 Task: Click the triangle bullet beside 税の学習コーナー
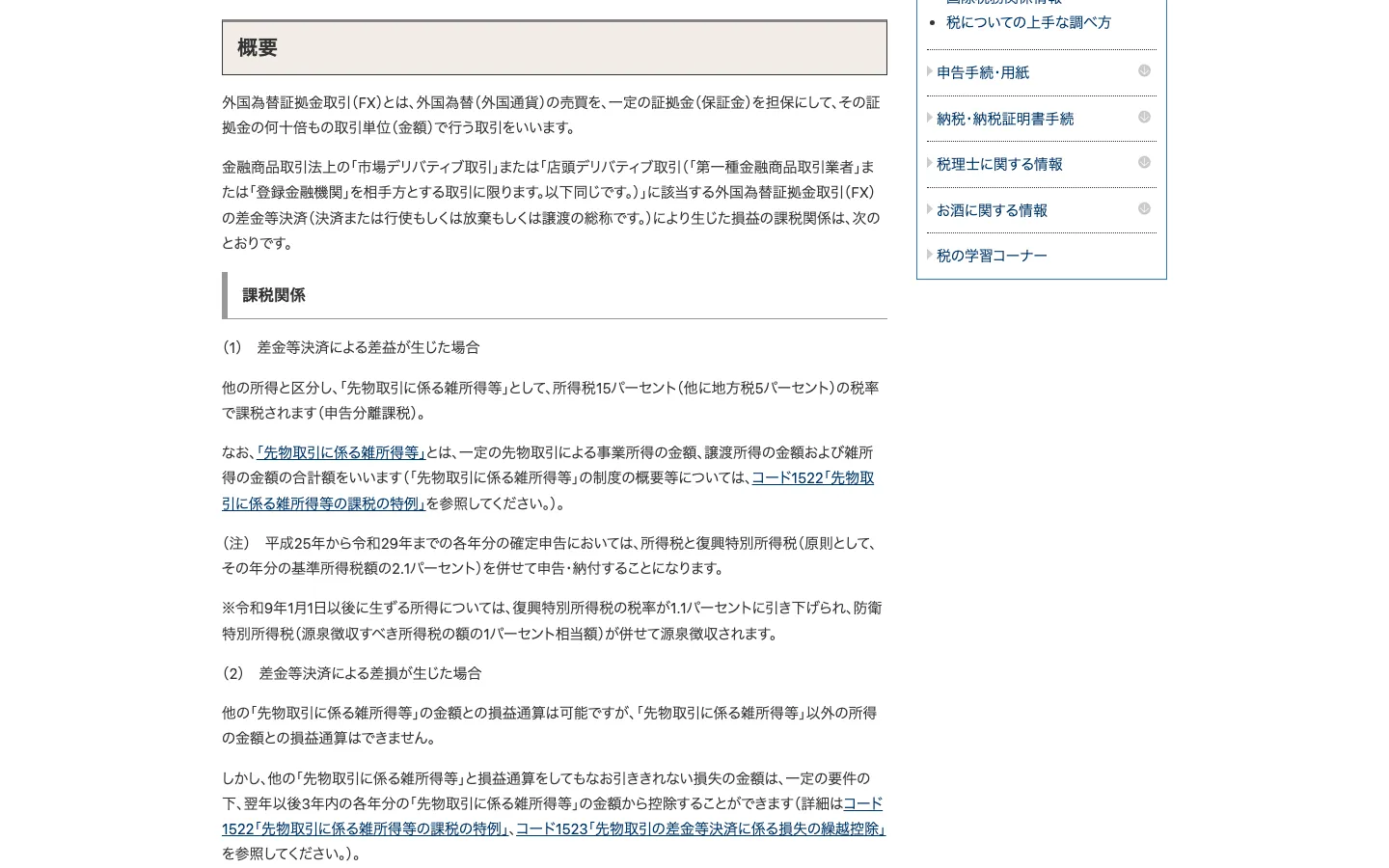click(x=930, y=255)
